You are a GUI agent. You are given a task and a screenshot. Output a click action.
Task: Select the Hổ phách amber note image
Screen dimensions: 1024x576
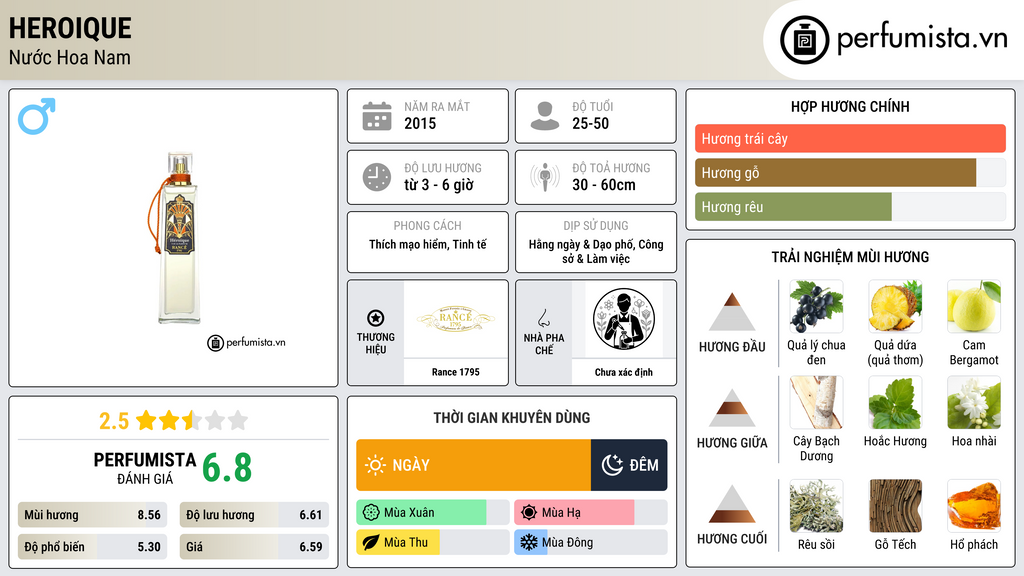tap(974, 506)
